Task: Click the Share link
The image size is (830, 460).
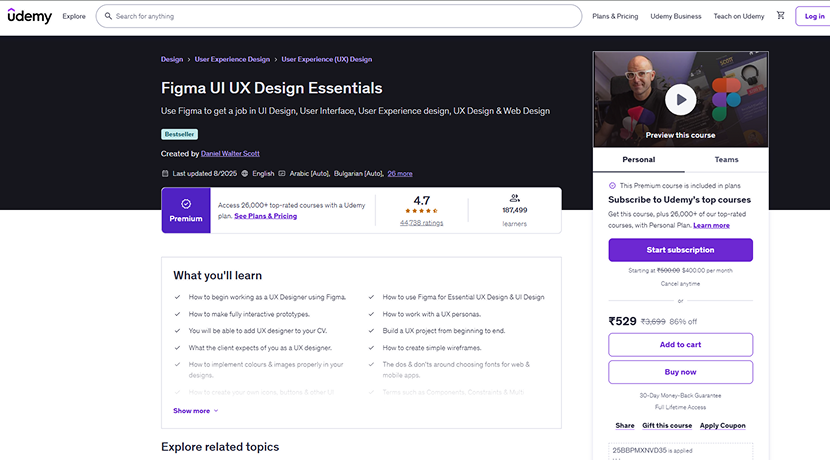Action: pyautogui.click(x=625, y=426)
